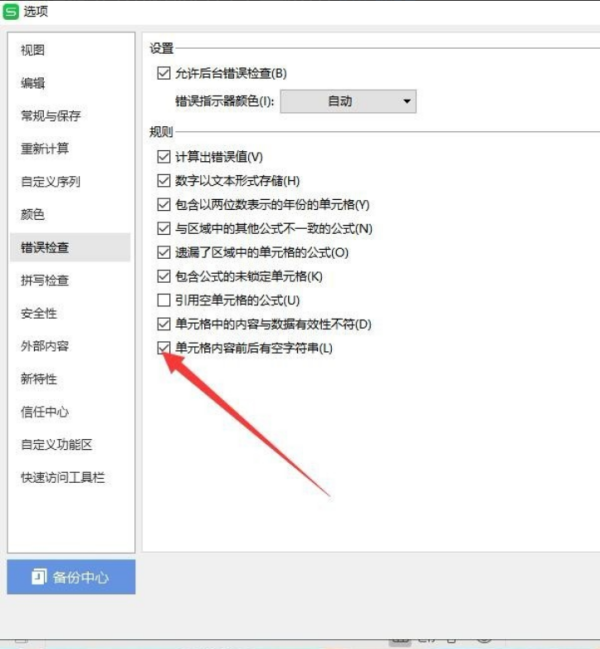This screenshot has height=649, width=600.
Task: Open the 拼写检查 category
Action: tap(70, 281)
